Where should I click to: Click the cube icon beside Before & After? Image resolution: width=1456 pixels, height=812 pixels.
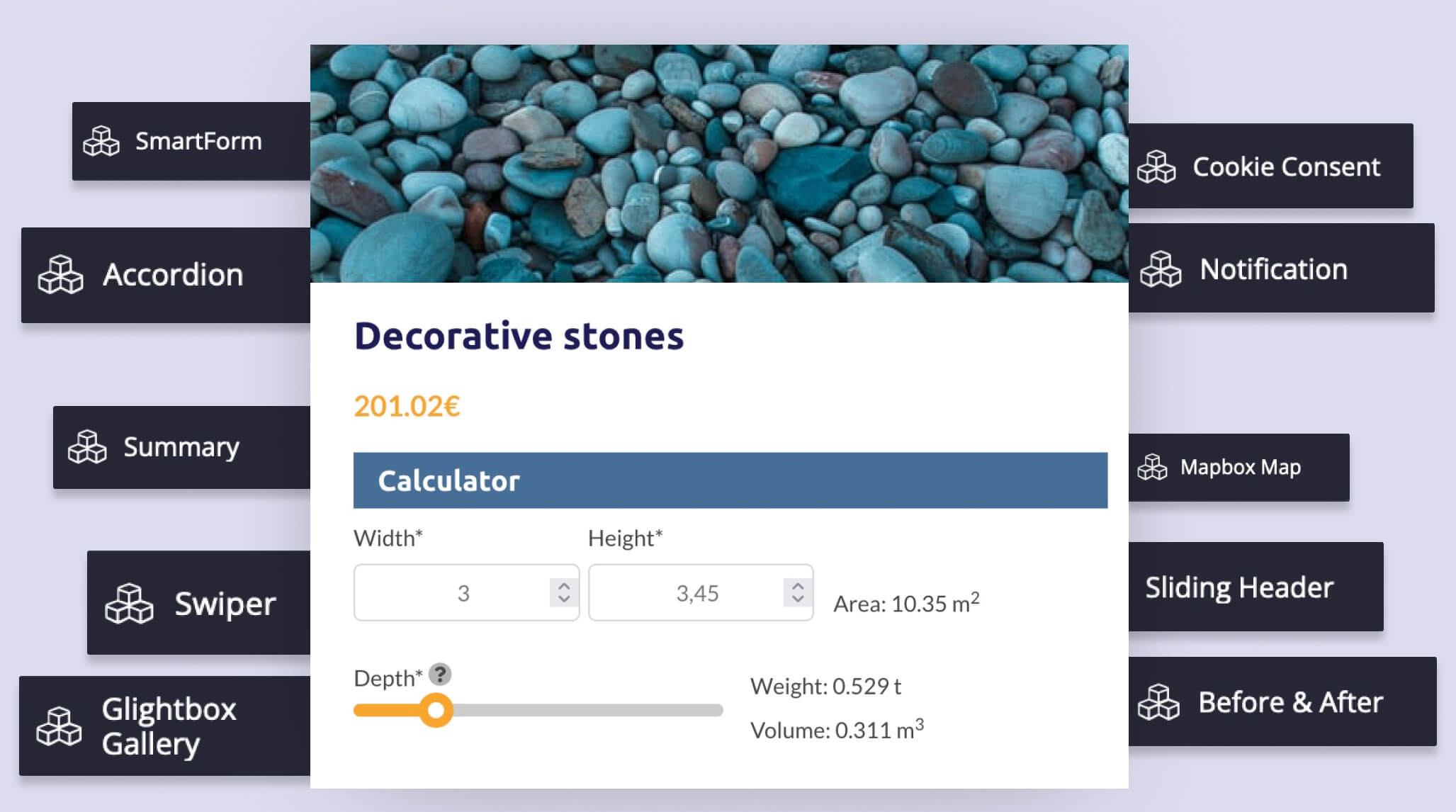click(1158, 702)
